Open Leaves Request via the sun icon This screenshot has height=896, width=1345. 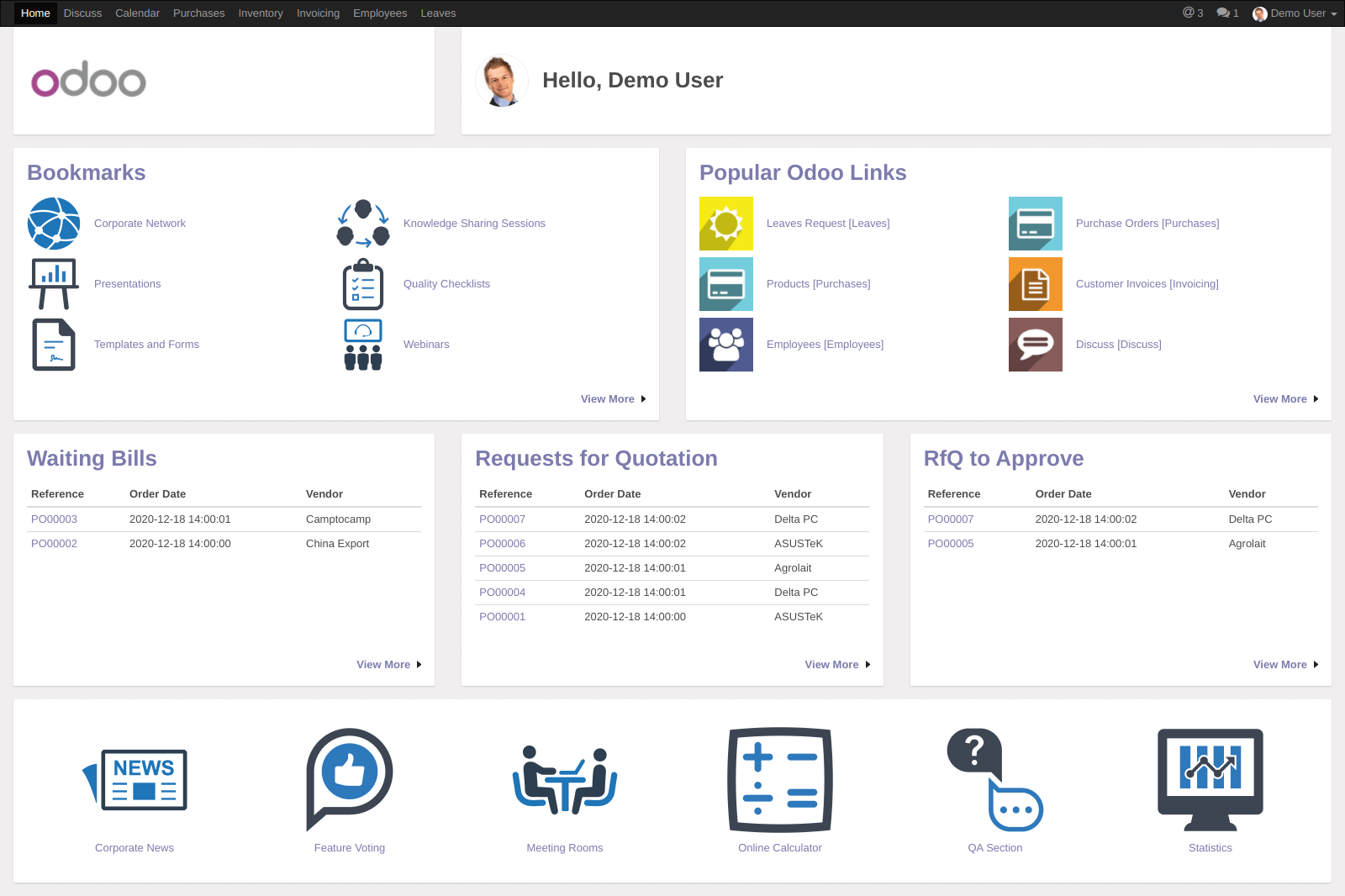725,223
